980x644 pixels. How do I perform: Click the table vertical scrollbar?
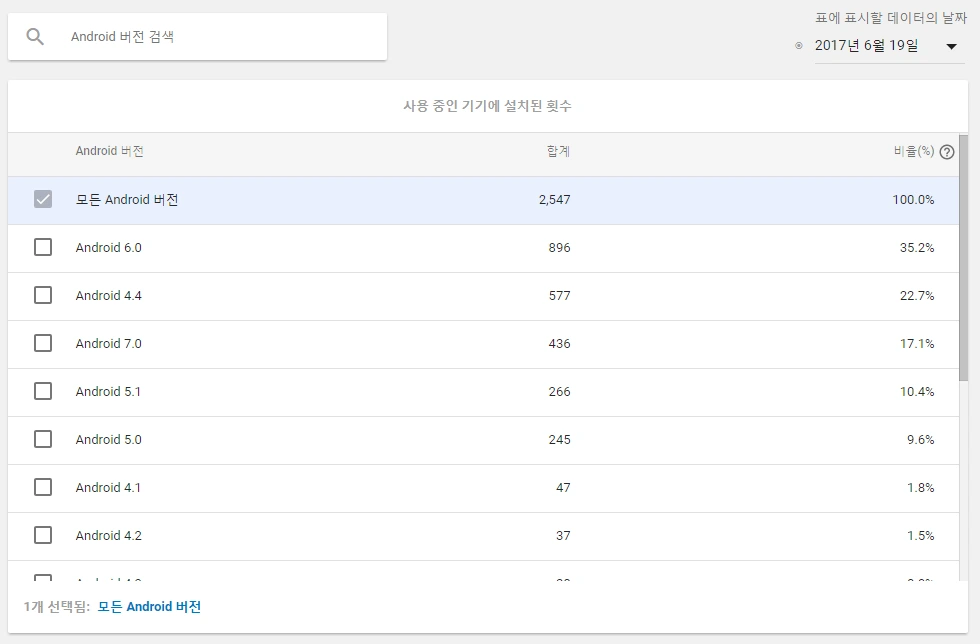(x=963, y=257)
